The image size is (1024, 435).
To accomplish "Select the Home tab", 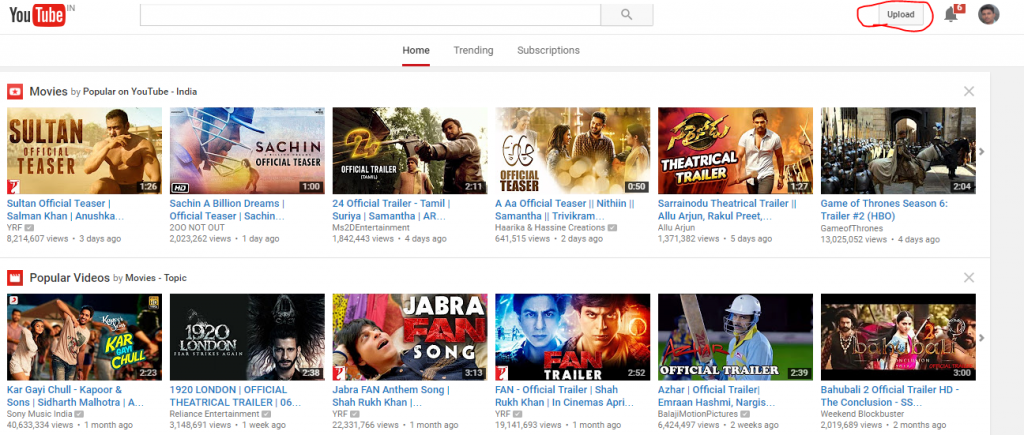I will click(x=416, y=50).
